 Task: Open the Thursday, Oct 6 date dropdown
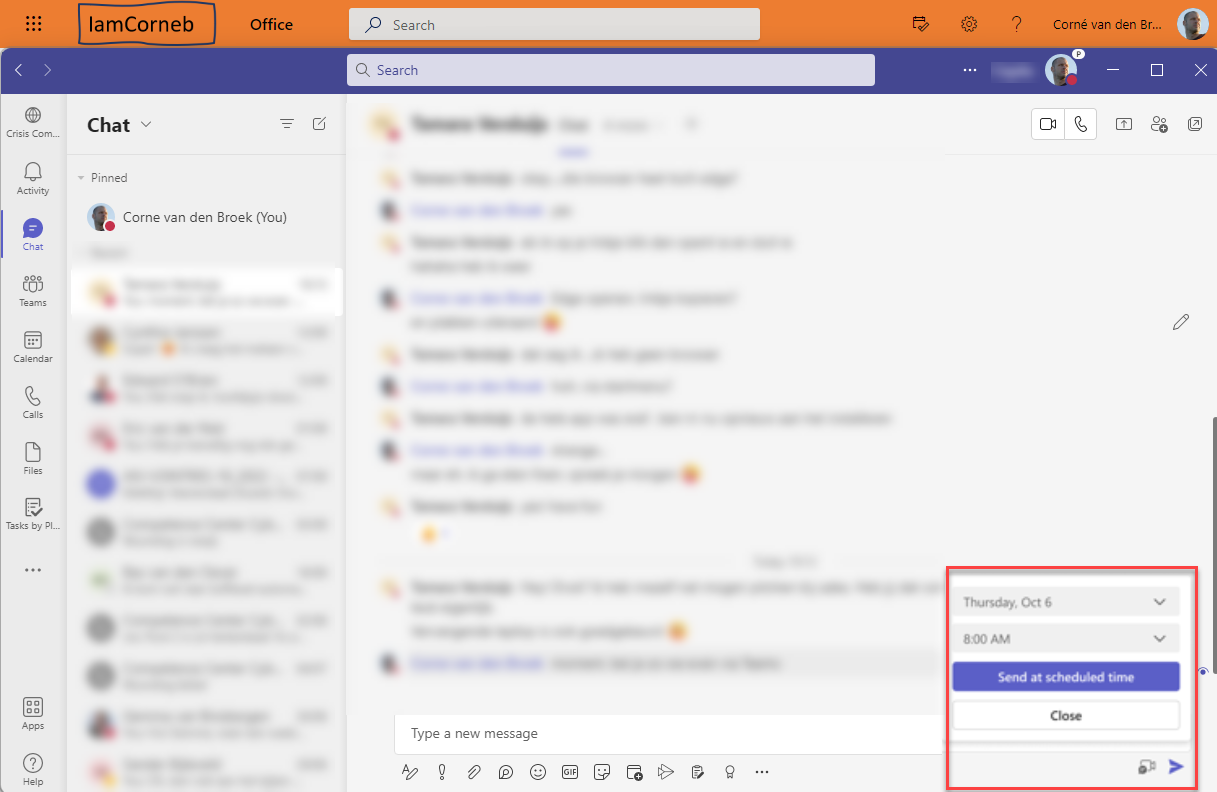tap(1066, 602)
